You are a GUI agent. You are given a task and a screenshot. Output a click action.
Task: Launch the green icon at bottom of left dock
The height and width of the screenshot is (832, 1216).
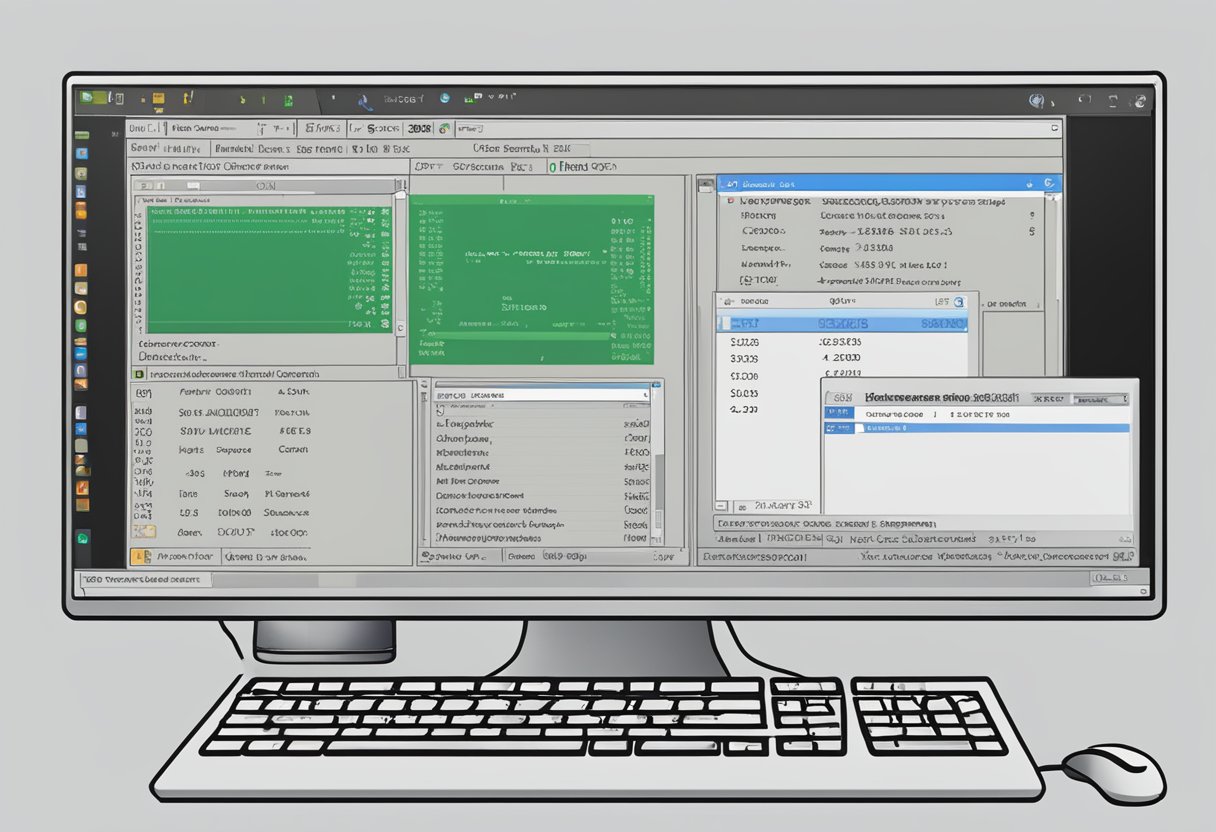tap(82, 538)
